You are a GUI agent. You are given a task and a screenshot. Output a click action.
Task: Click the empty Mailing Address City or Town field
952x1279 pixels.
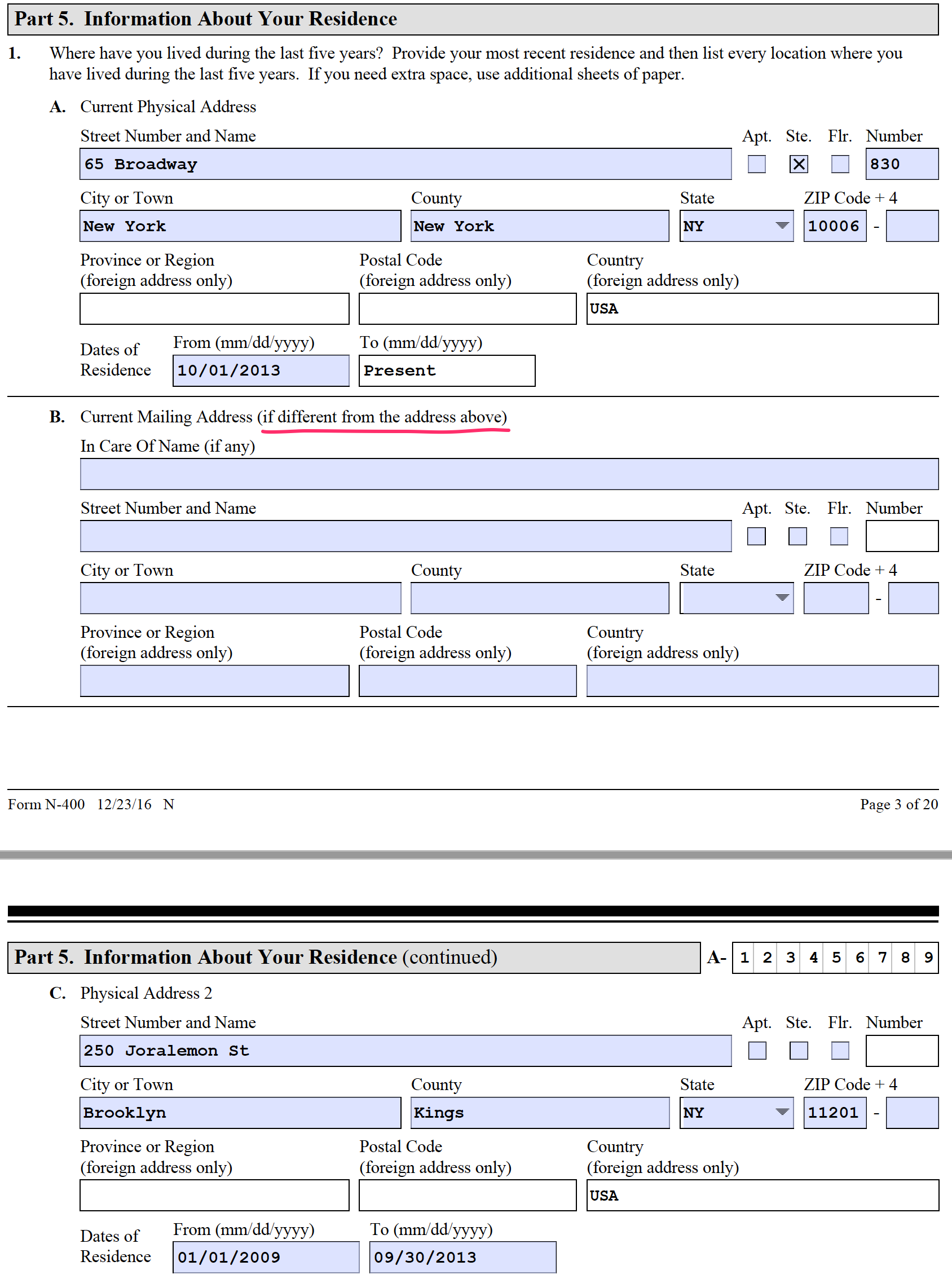pos(240,598)
